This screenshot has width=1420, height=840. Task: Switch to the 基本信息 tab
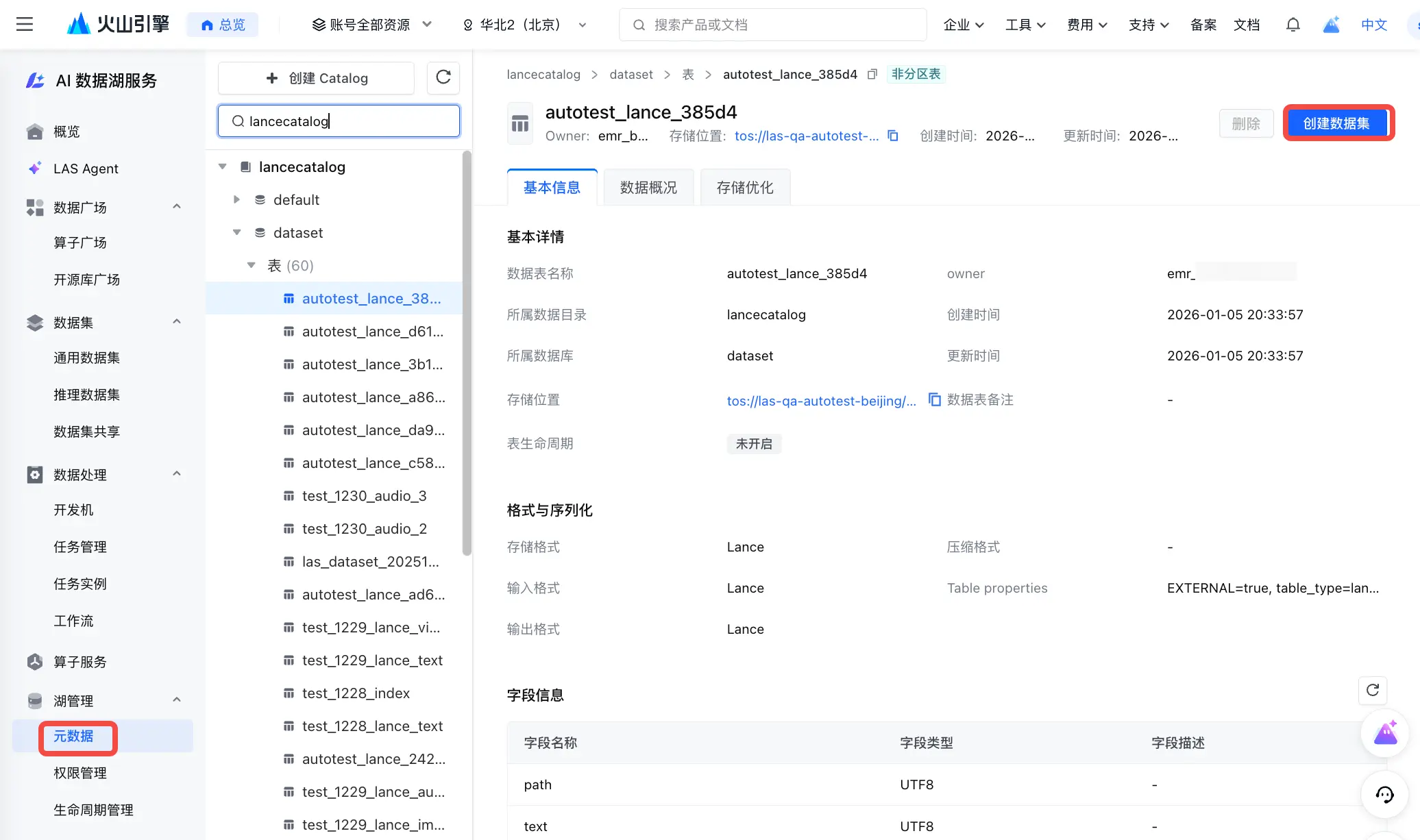point(552,187)
